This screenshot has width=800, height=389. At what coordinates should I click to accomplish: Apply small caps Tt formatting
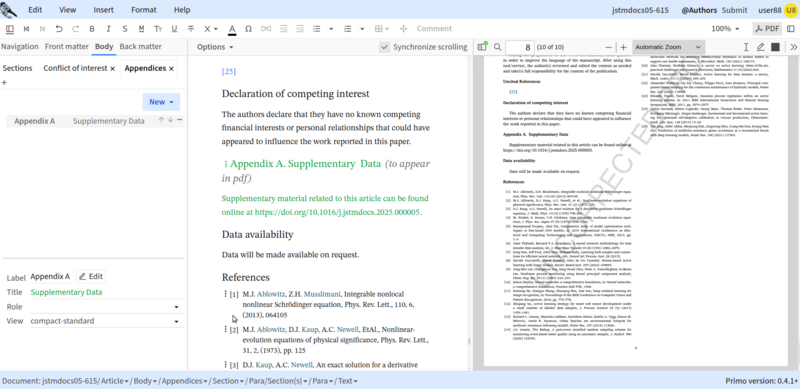(x=158, y=29)
